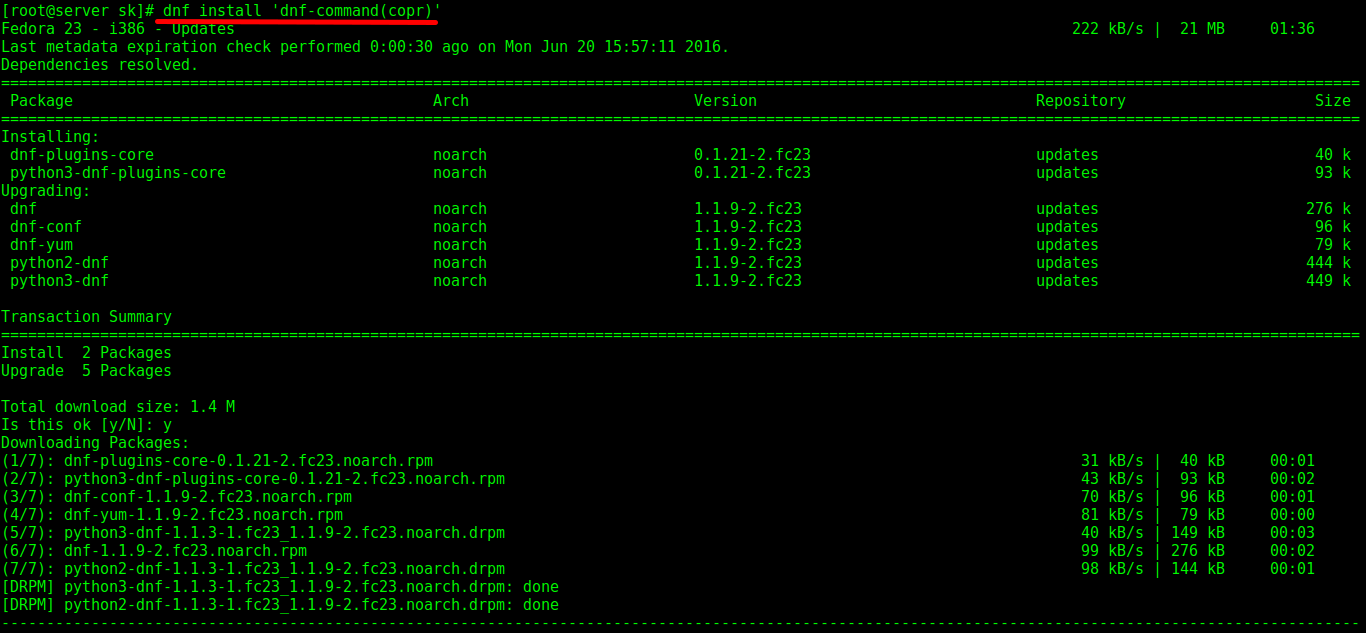Click the 'Last metadata expiration check' line

pyautogui.click(x=365, y=47)
